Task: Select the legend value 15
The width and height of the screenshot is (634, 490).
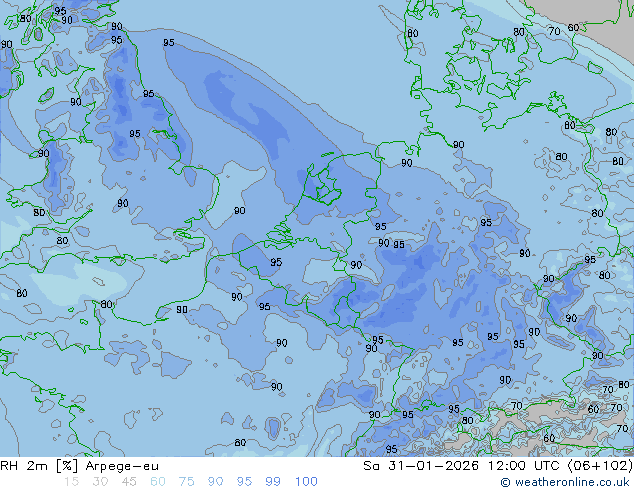Action: click(x=71, y=482)
